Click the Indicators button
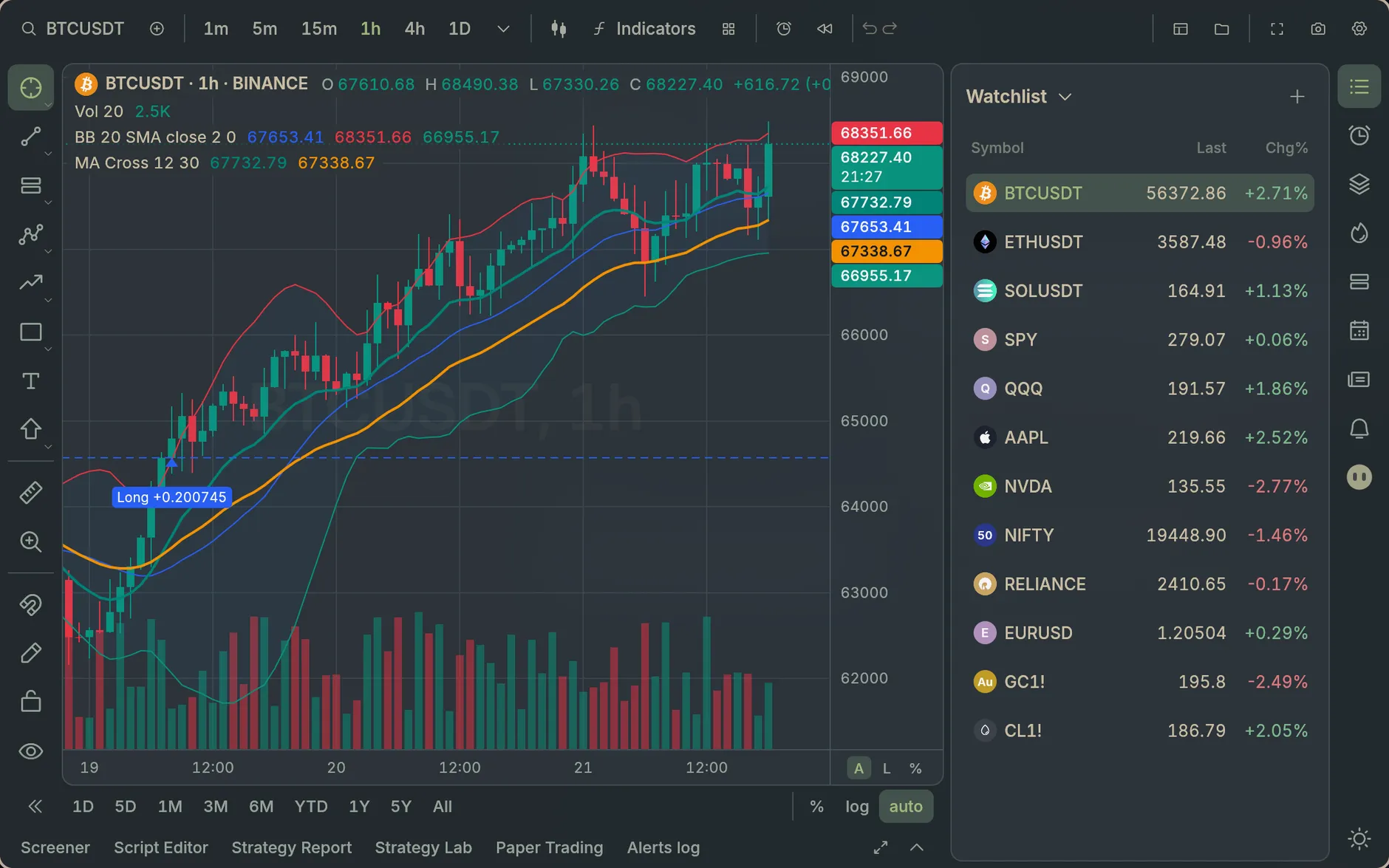The image size is (1389, 868). tap(644, 29)
